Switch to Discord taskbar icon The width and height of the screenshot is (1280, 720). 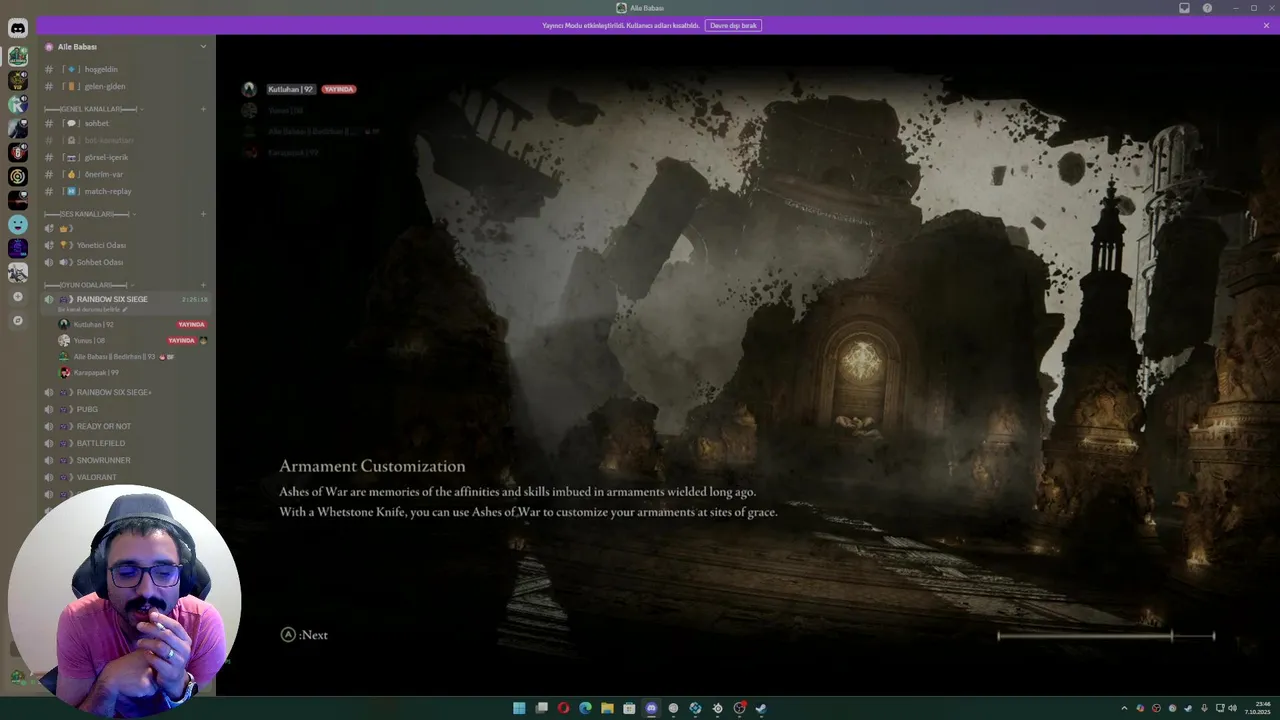pyautogui.click(x=651, y=708)
